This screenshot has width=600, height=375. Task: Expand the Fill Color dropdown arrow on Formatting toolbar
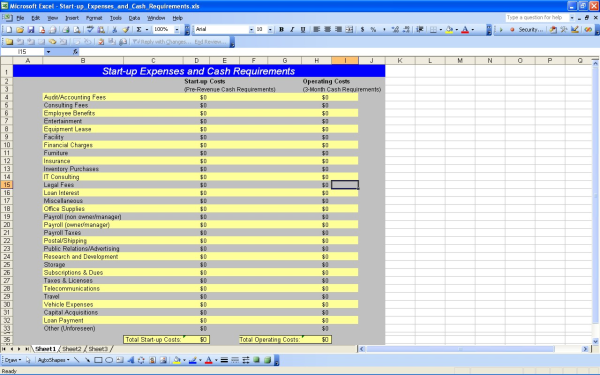457,29
